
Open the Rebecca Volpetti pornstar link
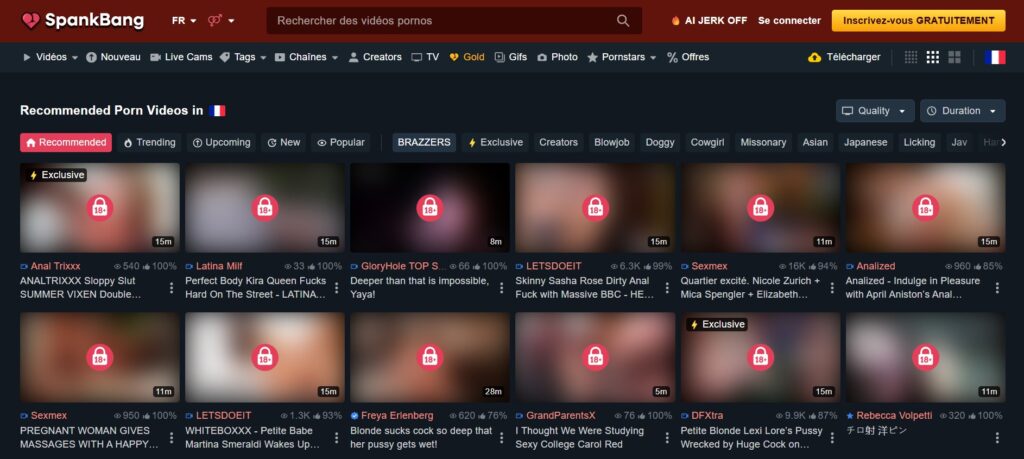point(894,416)
